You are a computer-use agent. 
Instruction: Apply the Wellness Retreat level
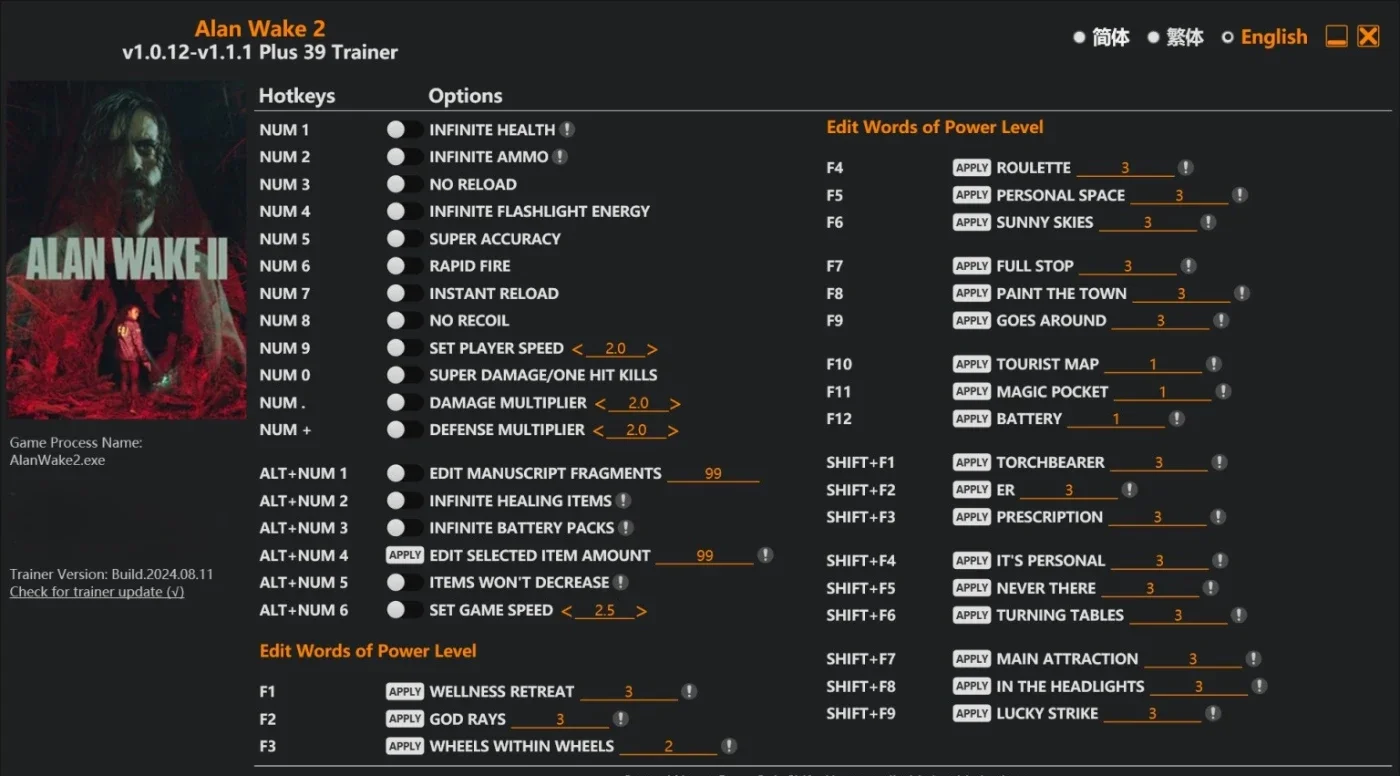(405, 691)
